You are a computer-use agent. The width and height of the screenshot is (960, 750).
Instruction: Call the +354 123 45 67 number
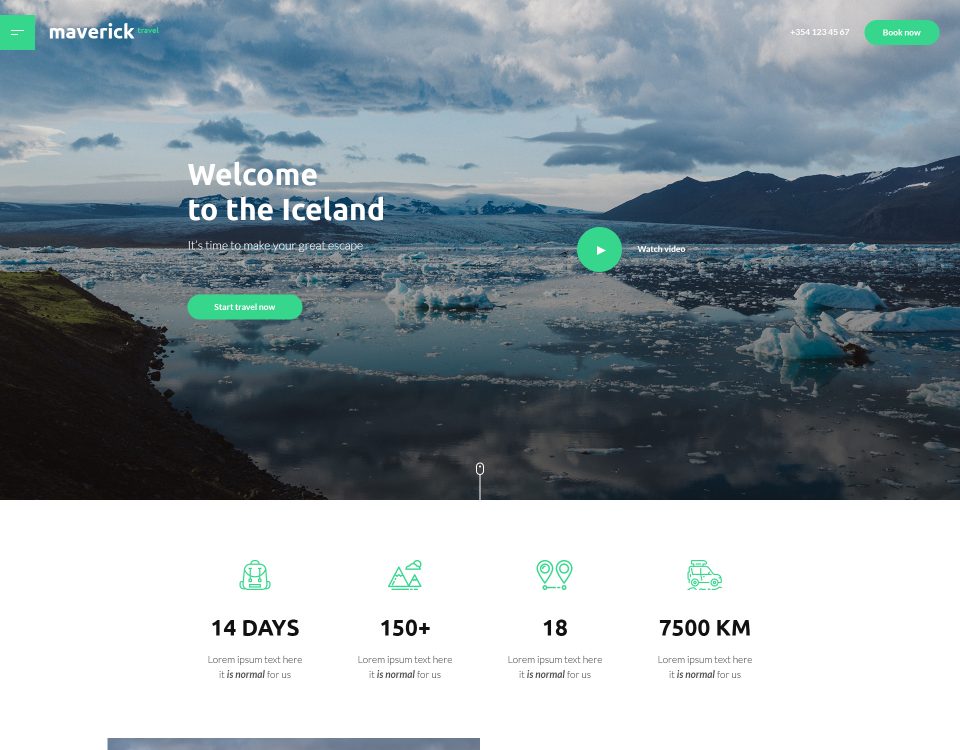click(x=819, y=32)
